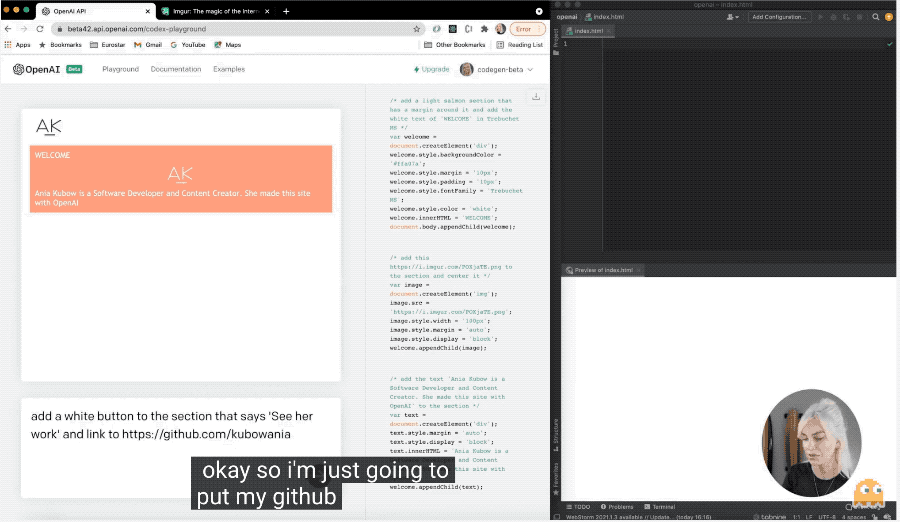Click the light salmon WELCOME section
Image resolution: width=900 pixels, height=522 pixels.
(180, 179)
